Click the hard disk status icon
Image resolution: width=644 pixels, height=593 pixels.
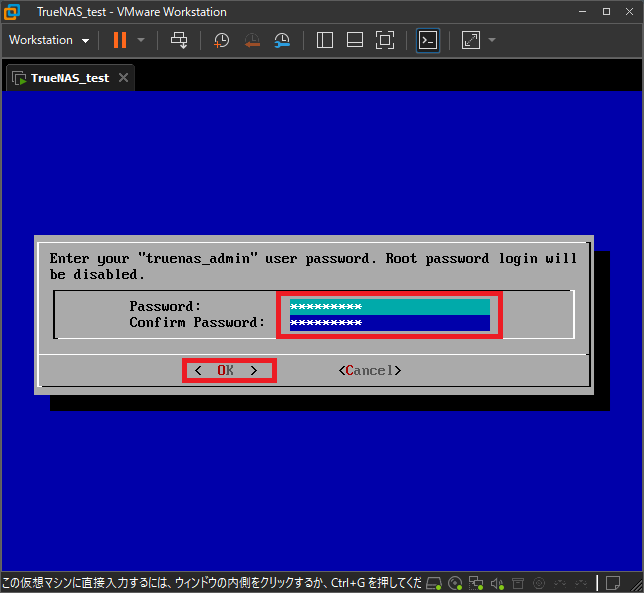point(434,583)
